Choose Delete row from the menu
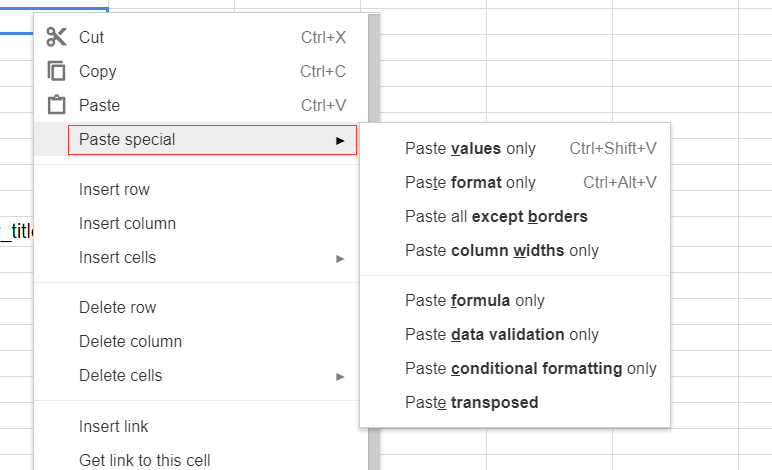The height and width of the screenshot is (470, 772). (x=117, y=308)
